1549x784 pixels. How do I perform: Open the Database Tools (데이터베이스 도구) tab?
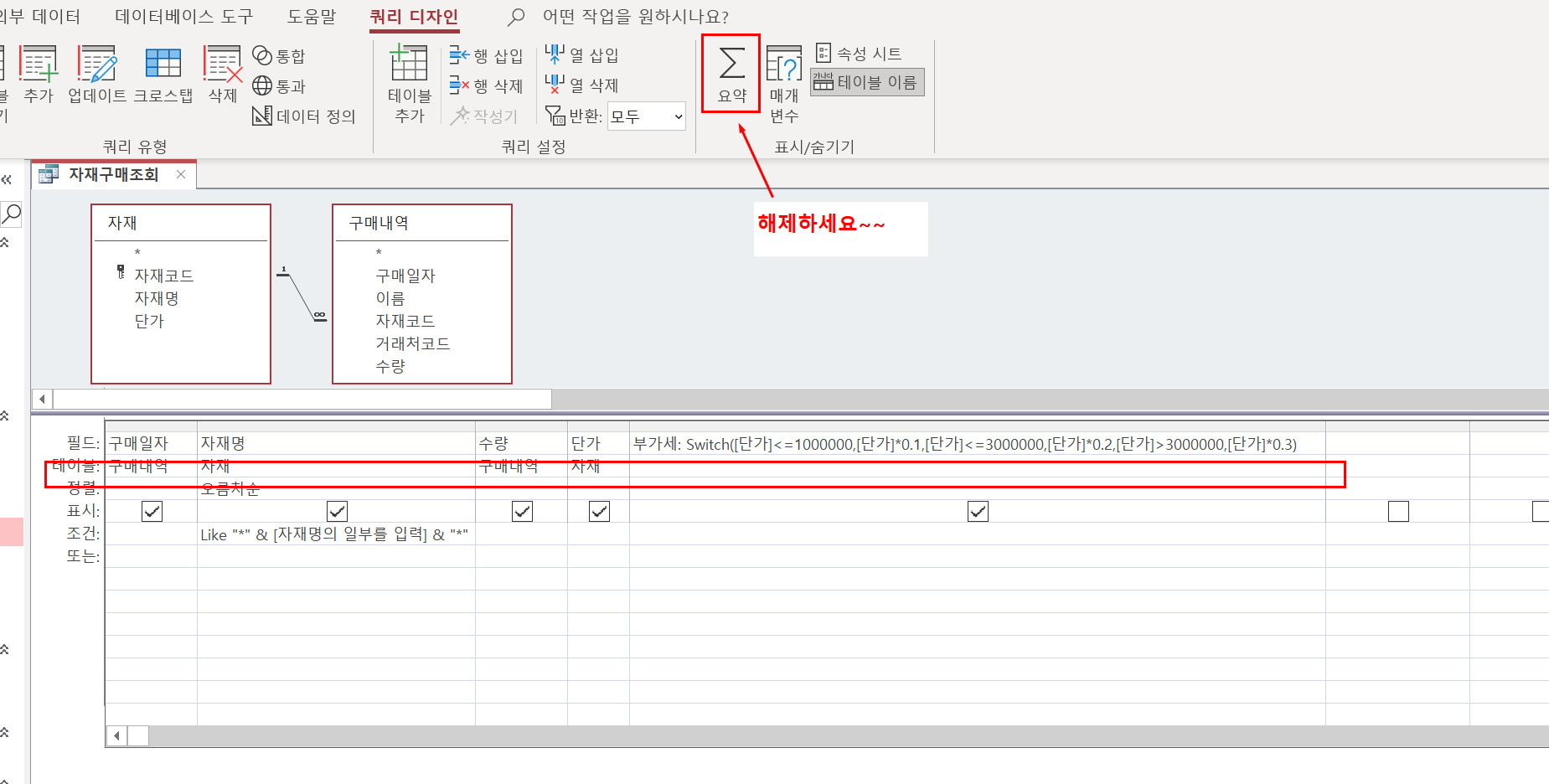point(183,17)
